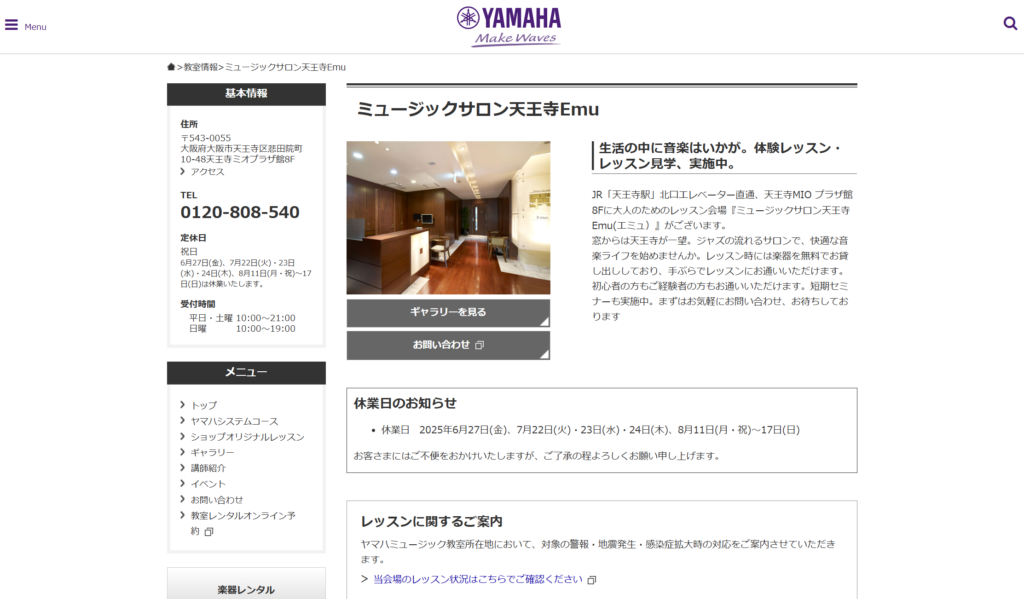Click the 休業日のお知らせ heading
The width and height of the screenshot is (1024, 599).
tap(405, 404)
